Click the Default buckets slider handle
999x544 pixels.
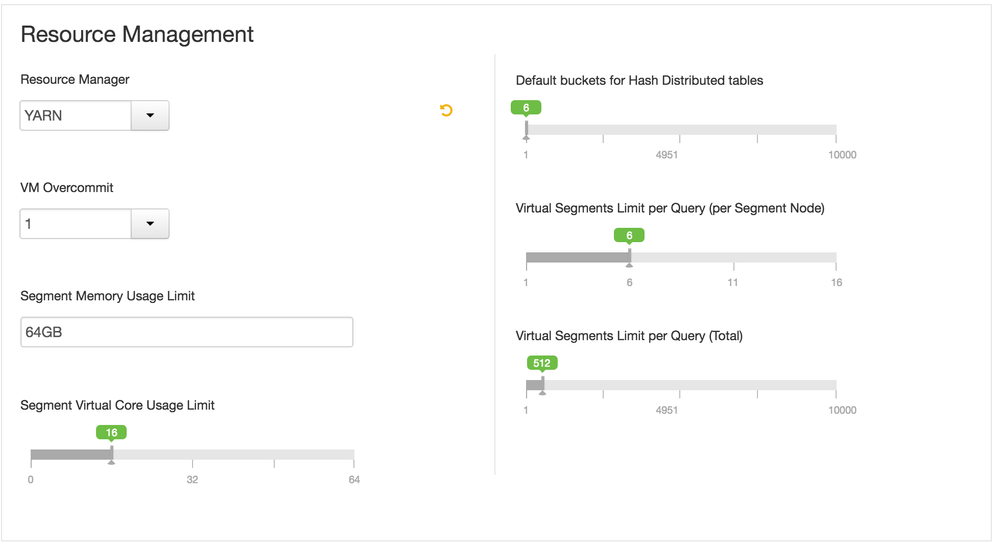(x=526, y=131)
